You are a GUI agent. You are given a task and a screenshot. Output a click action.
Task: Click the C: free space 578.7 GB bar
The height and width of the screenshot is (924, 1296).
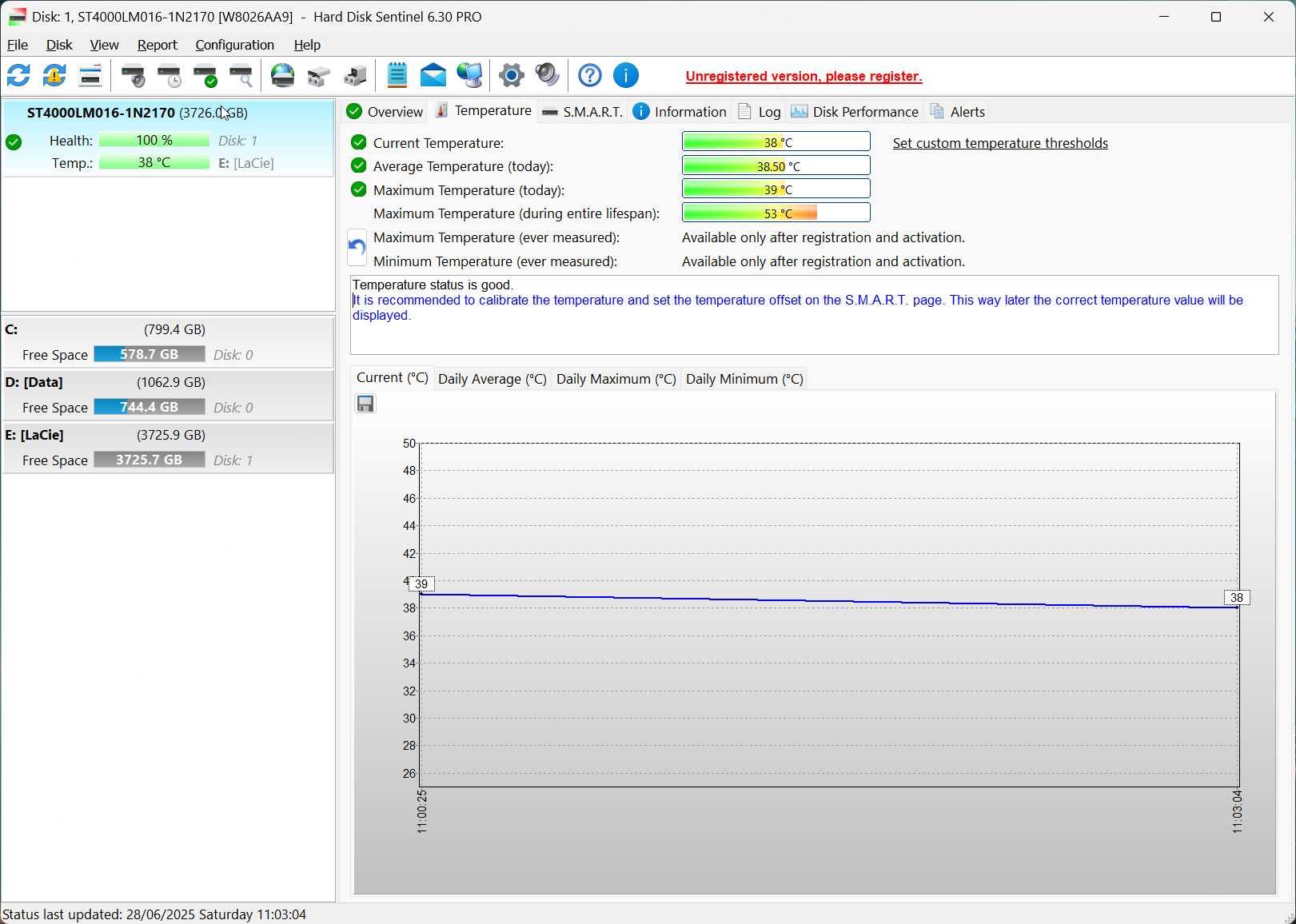(x=150, y=354)
